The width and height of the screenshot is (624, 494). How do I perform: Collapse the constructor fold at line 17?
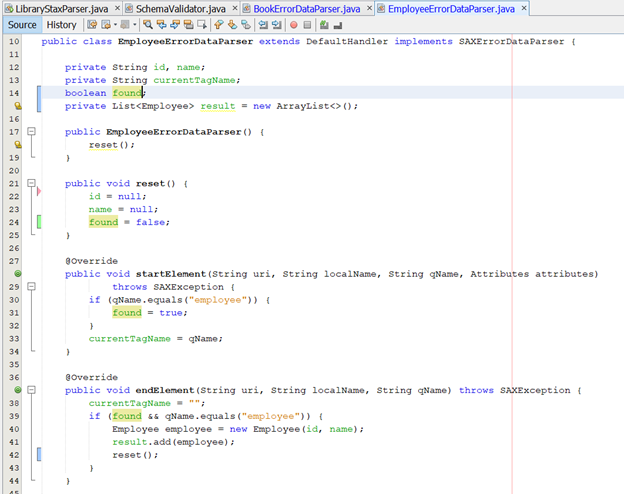pos(31,131)
